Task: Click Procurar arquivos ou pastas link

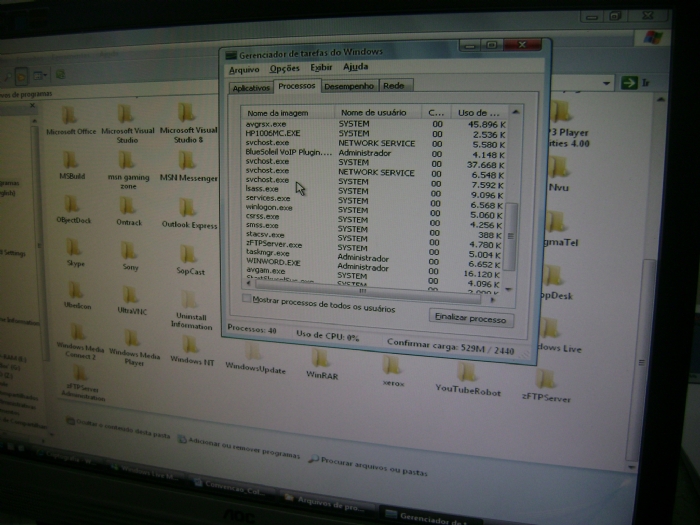Action: coord(368,465)
